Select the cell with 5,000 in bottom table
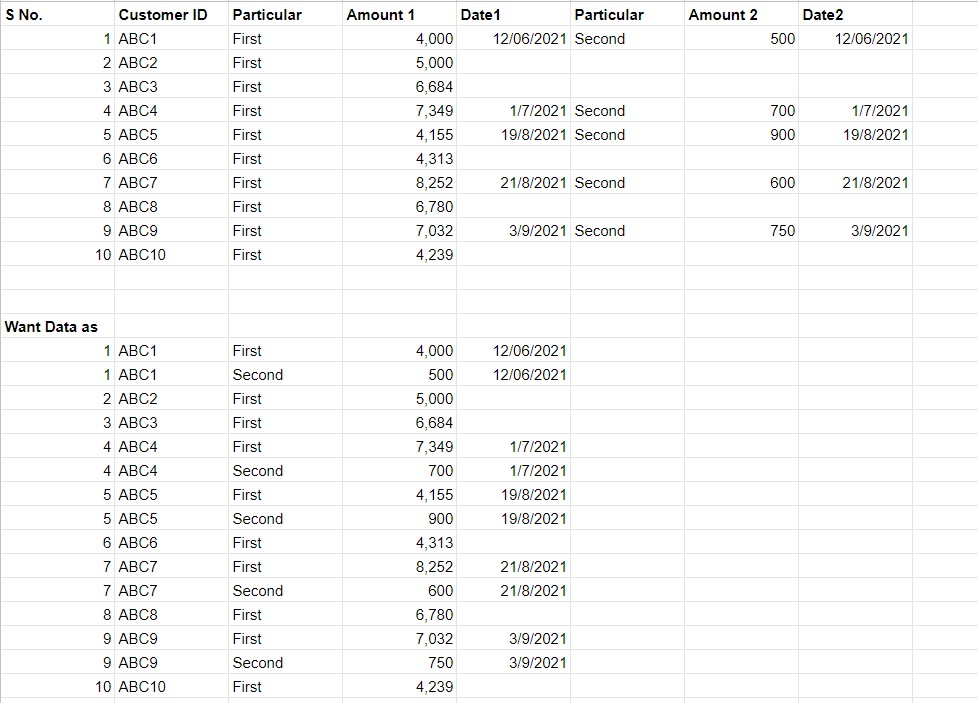The width and height of the screenshot is (978, 703). (399, 399)
